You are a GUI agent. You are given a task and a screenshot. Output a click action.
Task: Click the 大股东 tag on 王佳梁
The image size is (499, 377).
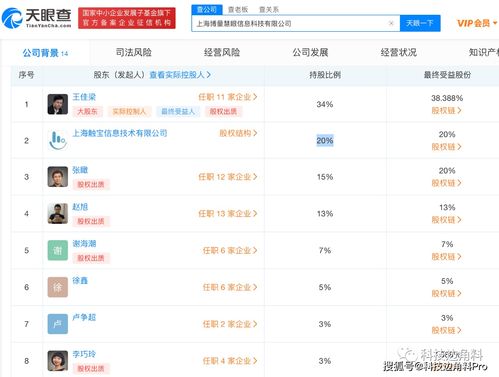[x=87, y=111]
